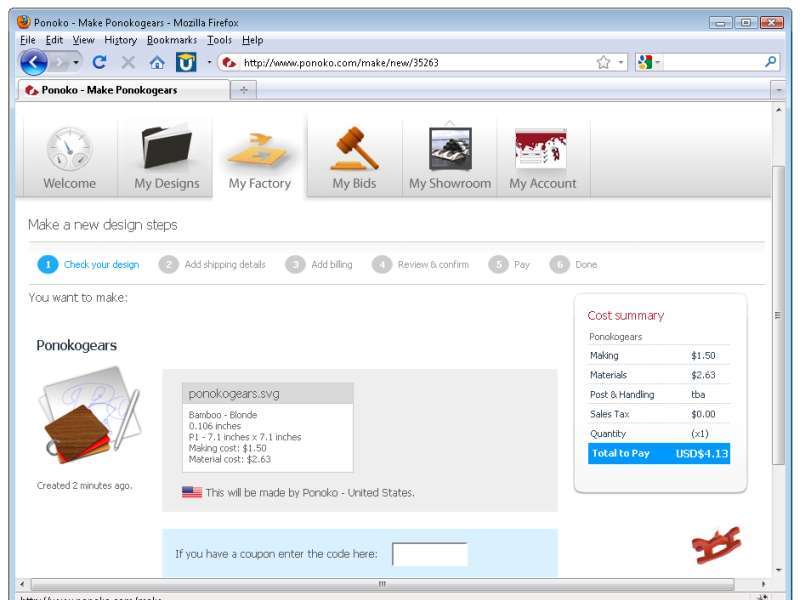Click the vertical scrollbar up arrow
800x600 pixels.
point(779,110)
